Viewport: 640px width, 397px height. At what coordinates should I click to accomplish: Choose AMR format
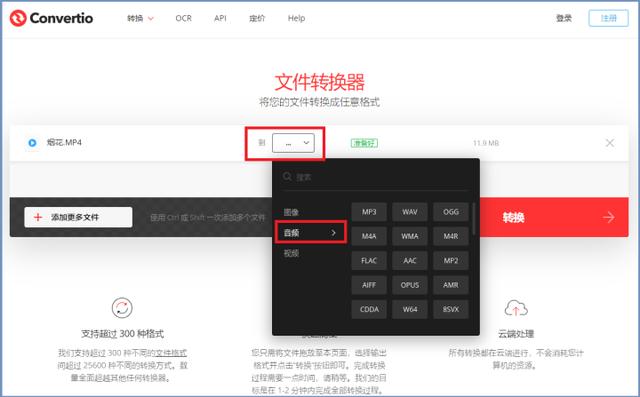tap(451, 285)
